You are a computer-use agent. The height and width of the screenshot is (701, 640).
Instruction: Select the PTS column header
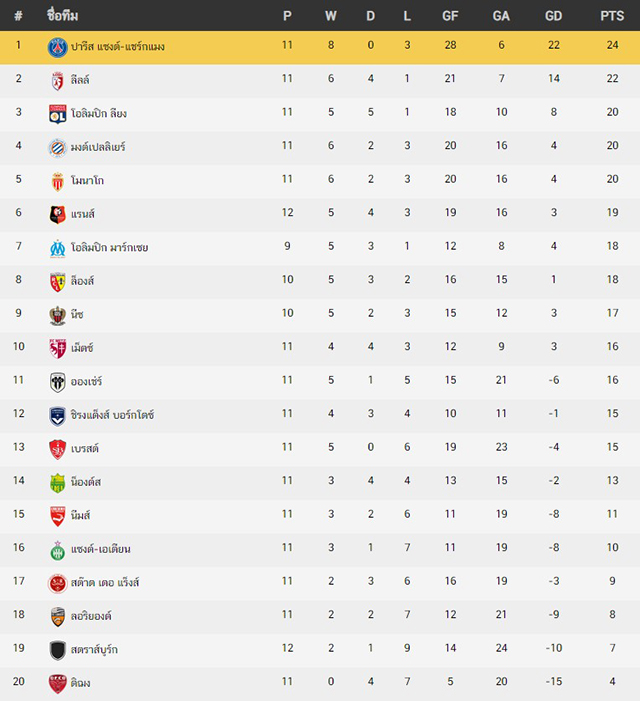(612, 16)
